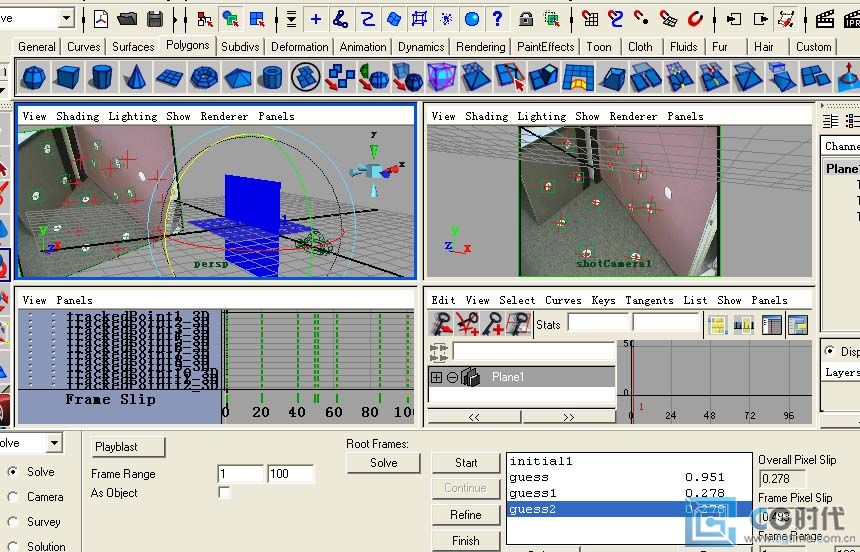This screenshot has height=552, width=860.
Task: Enable snap to curves magnet
Action: click(615, 19)
